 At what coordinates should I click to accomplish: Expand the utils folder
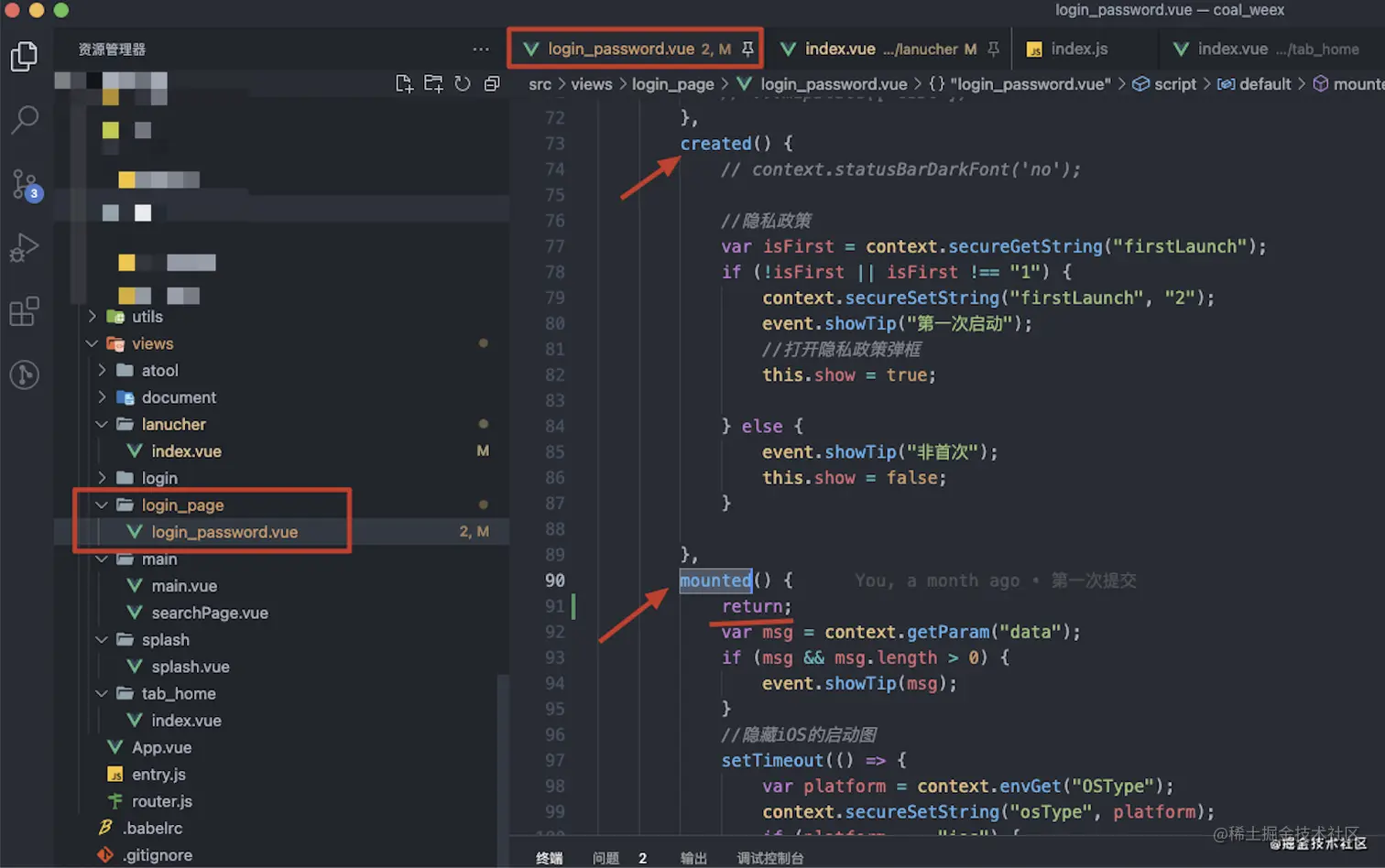92,317
